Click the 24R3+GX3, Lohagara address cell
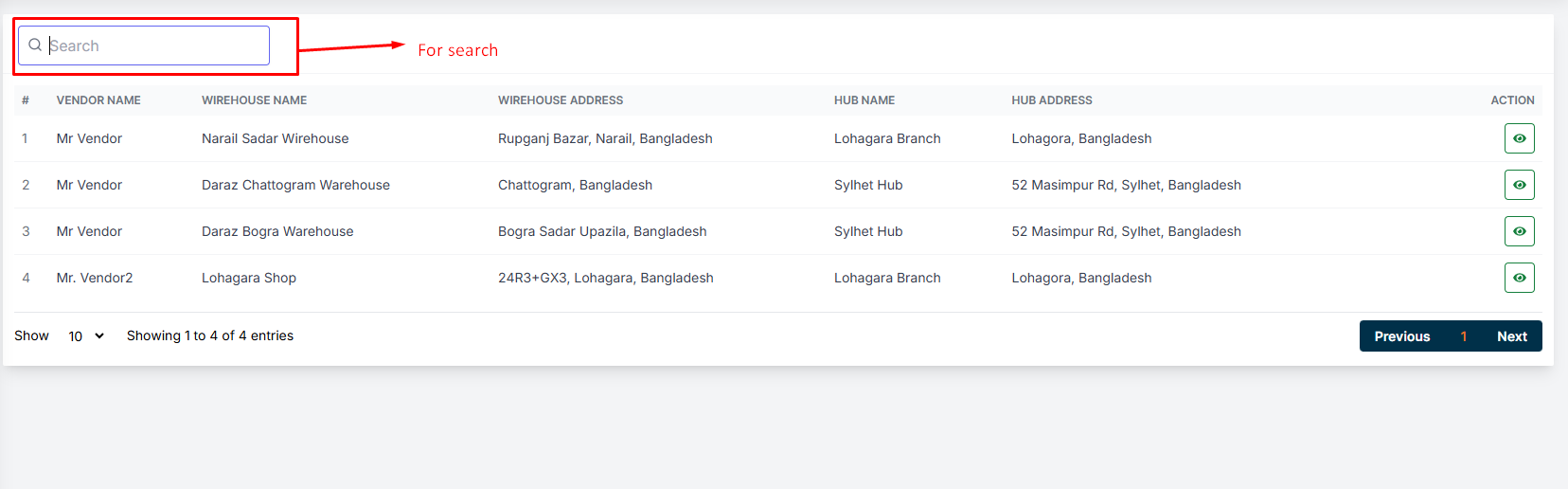 pos(605,278)
